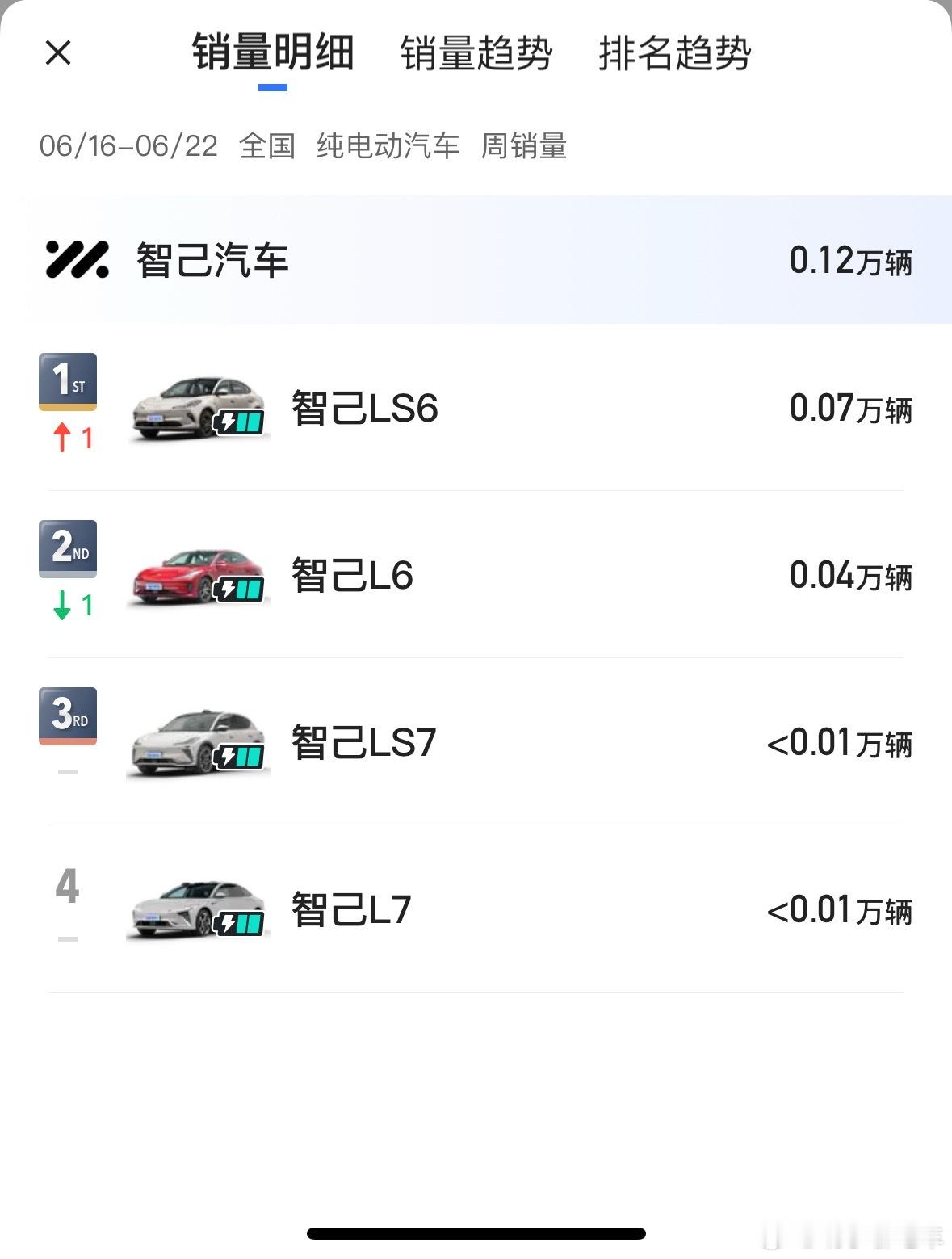
Task: Switch to 排名趋势 tab
Action: 675,53
